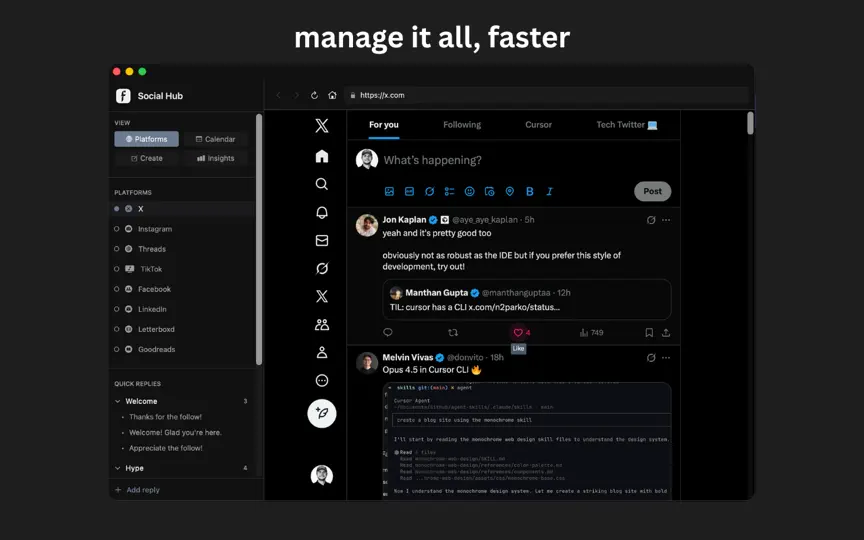Open the Explore search icon
Screen dimensions: 864x540
(x=322, y=184)
